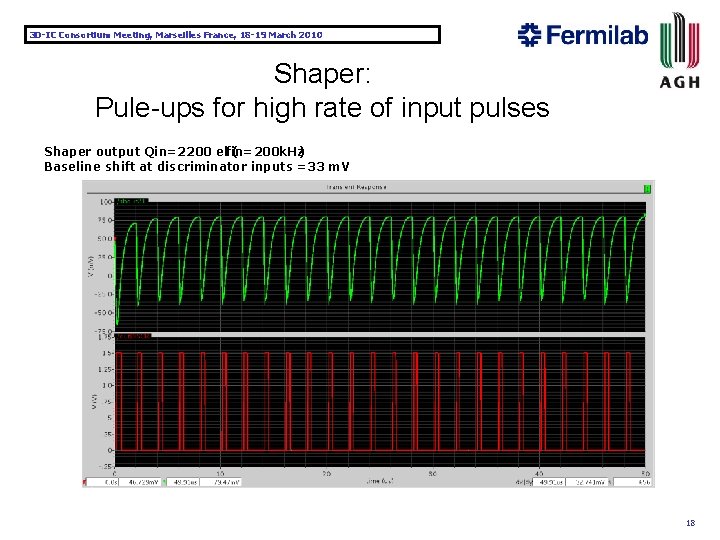
Task: Click the 'Pule-ups for high rate' subtitle
Action: click(322, 108)
